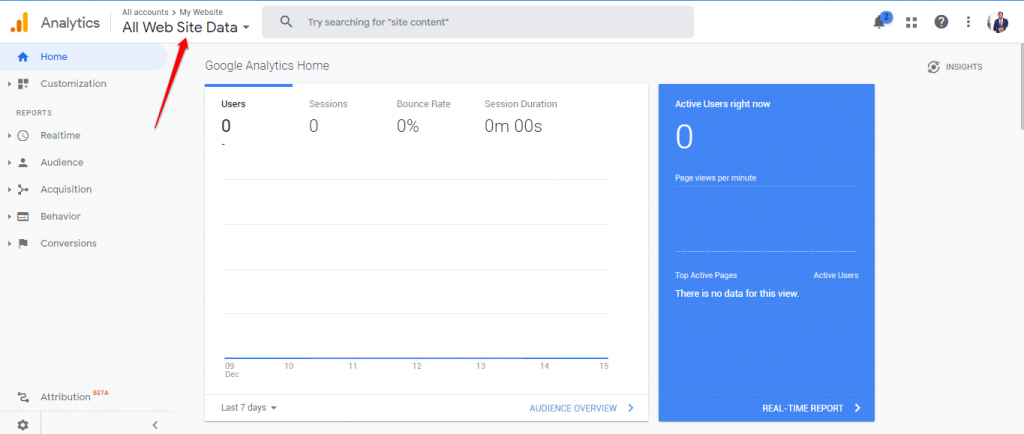Click the search input field
1024x434 pixels.
tap(478, 22)
